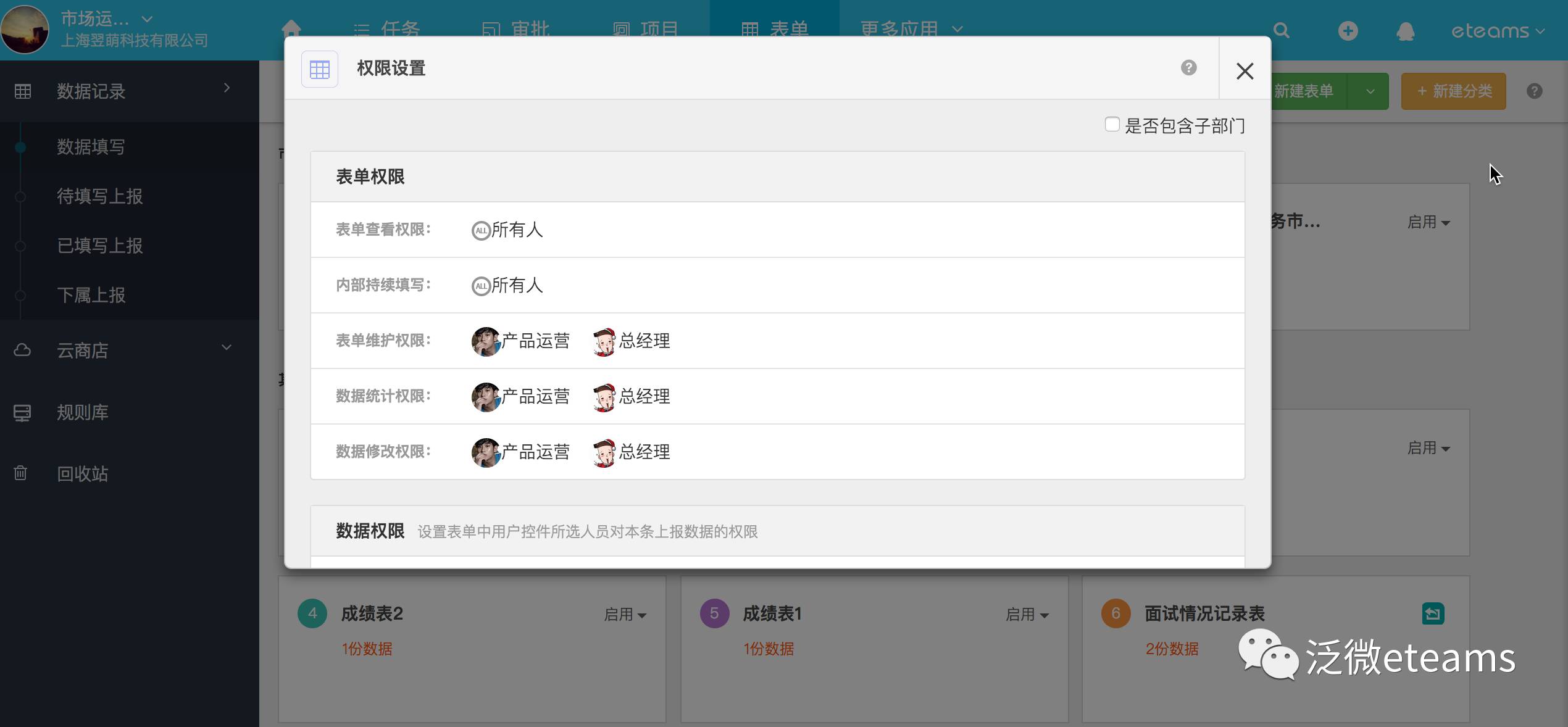Screen dimensions: 1568x727
Task: Open the notification bell icon
Action: 1405,31
